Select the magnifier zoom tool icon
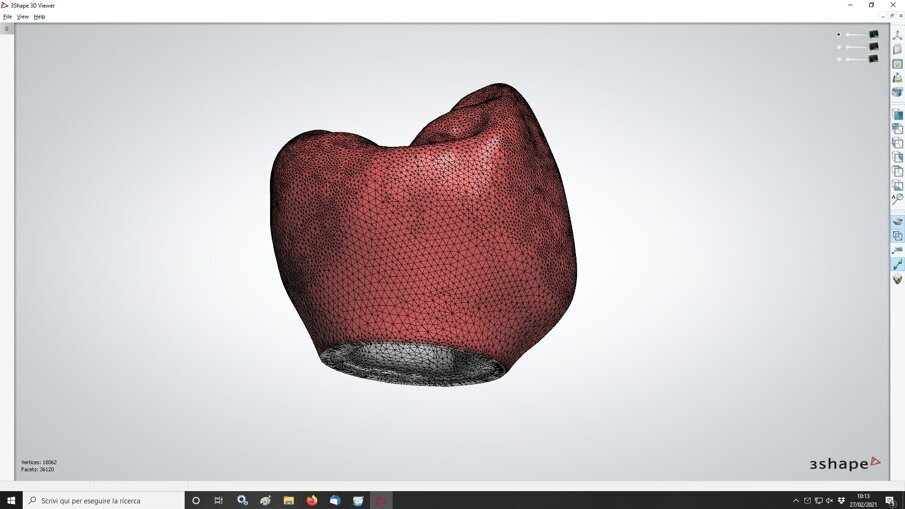905x509 pixels. [897, 199]
